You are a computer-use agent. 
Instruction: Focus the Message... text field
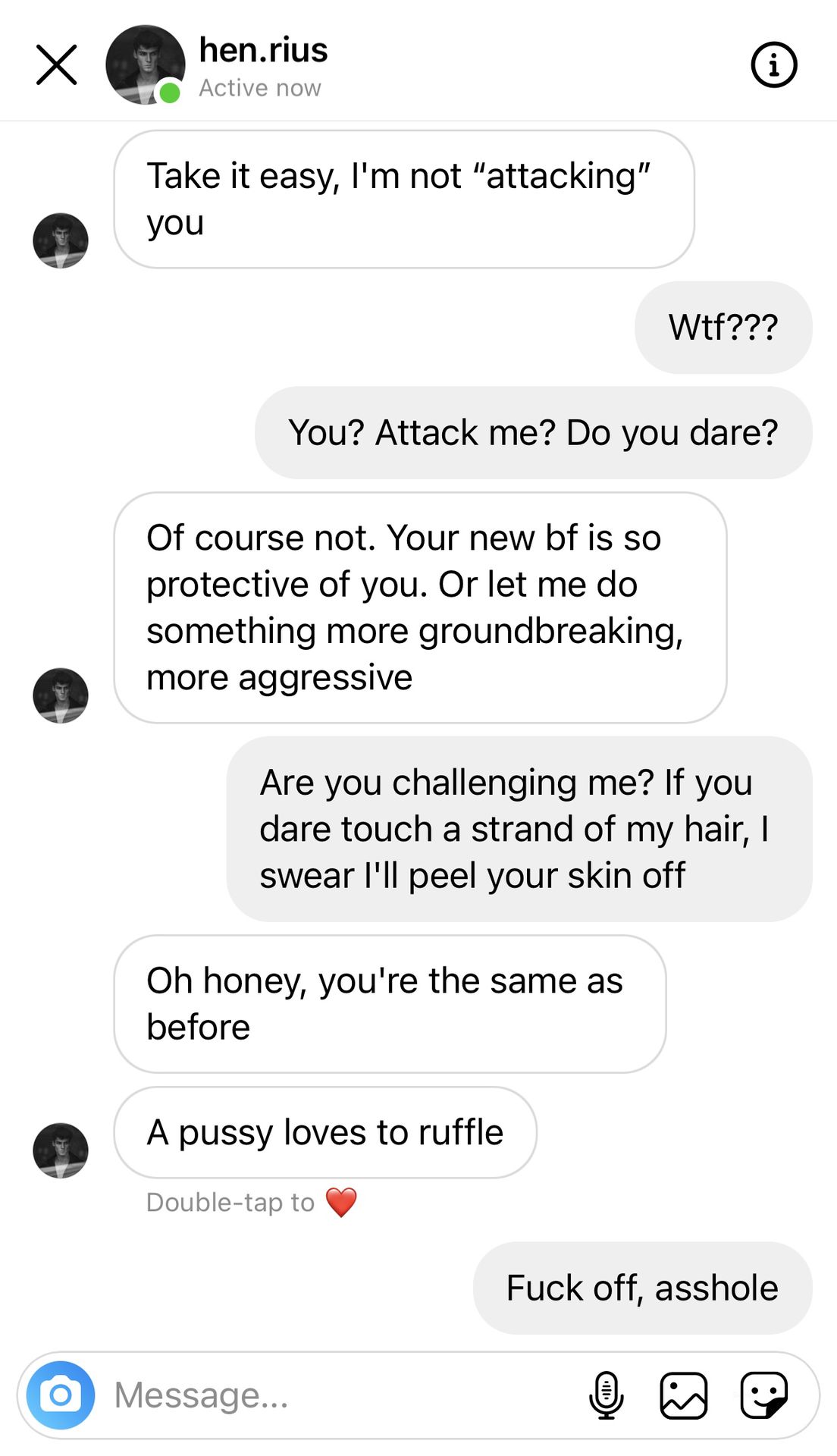[341, 1395]
